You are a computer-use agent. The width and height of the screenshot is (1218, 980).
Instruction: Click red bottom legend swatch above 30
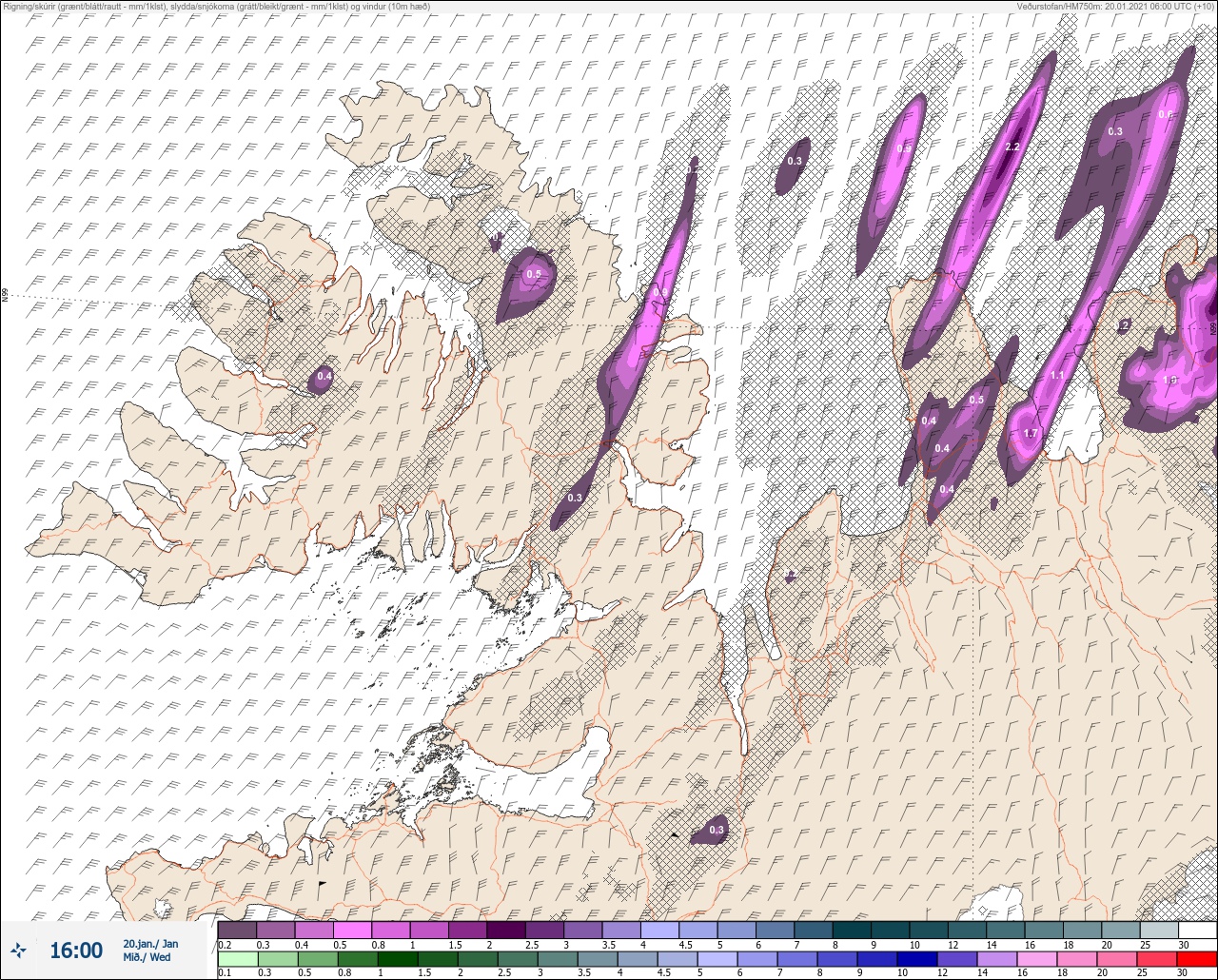click(x=1196, y=959)
